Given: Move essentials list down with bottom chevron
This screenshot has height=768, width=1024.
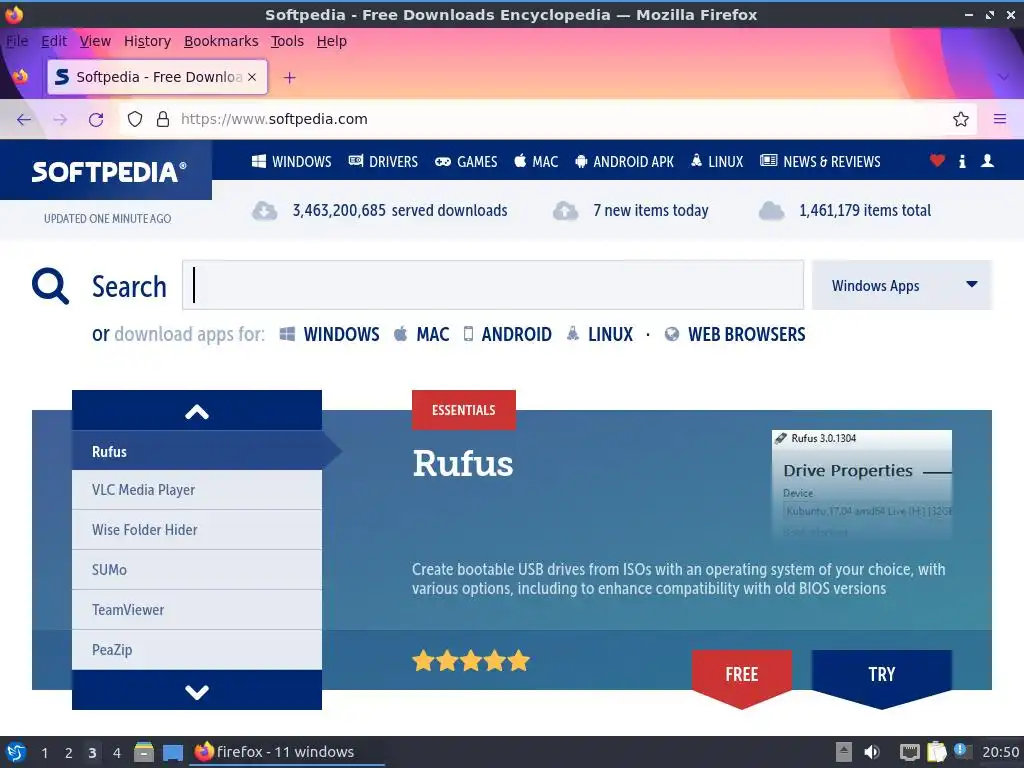Looking at the screenshot, I should pos(197,691).
